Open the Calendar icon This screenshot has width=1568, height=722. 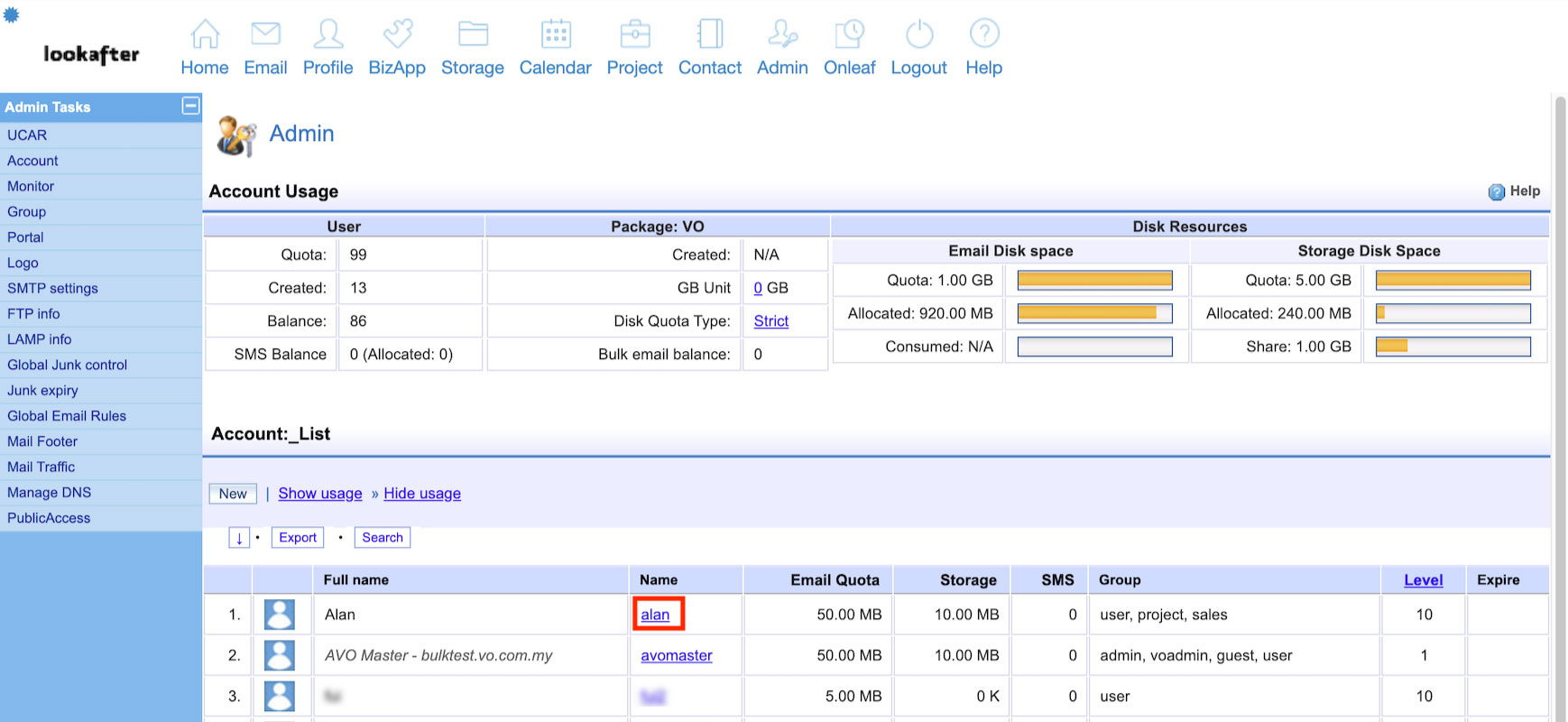[x=555, y=34]
